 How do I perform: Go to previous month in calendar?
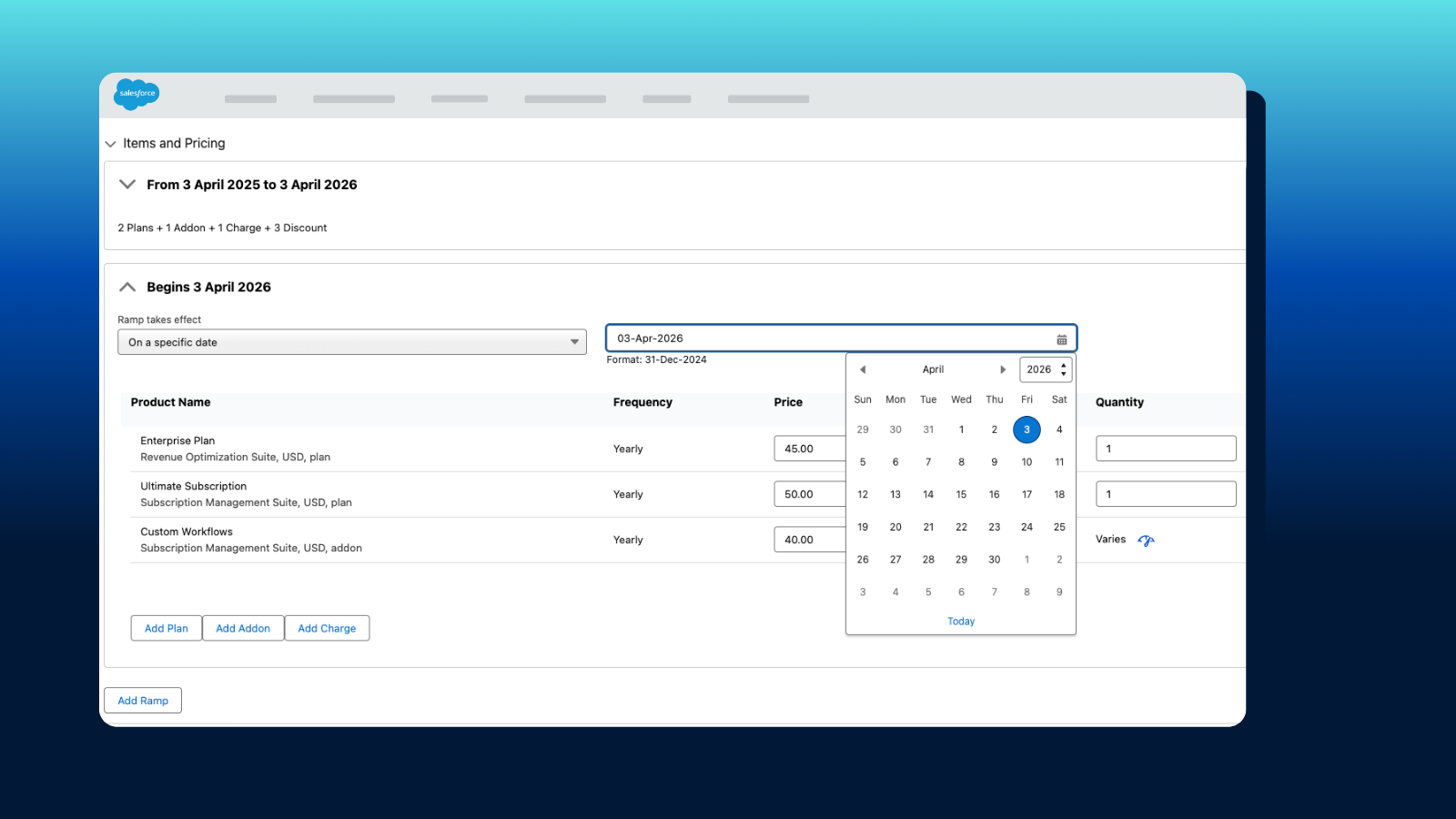(x=863, y=369)
